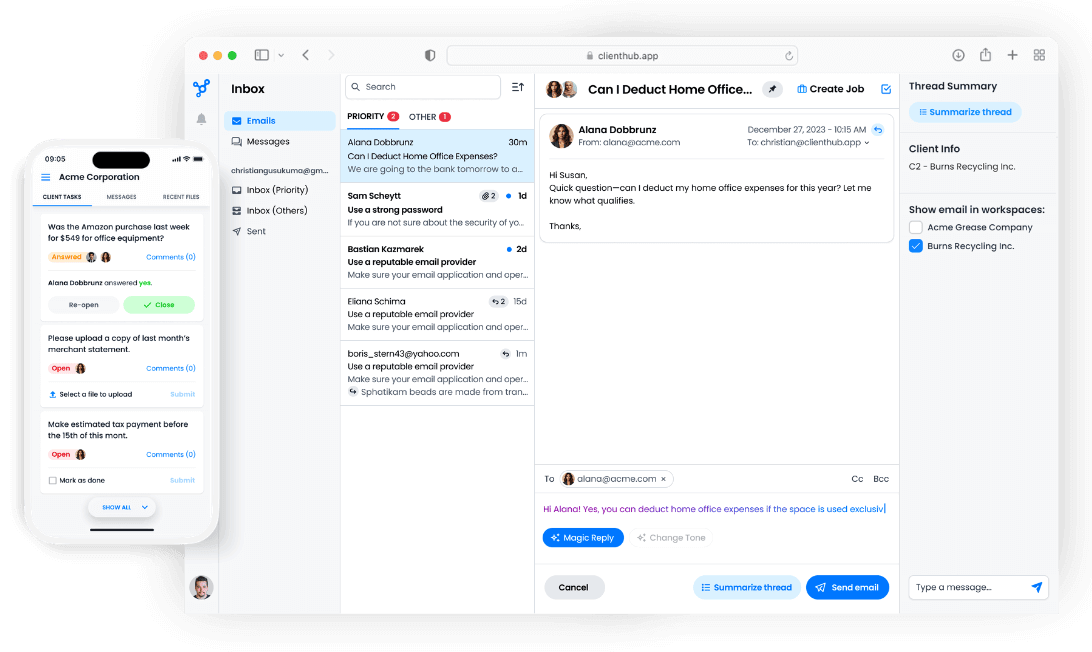Open notifications bell in left sidebar

201,119
